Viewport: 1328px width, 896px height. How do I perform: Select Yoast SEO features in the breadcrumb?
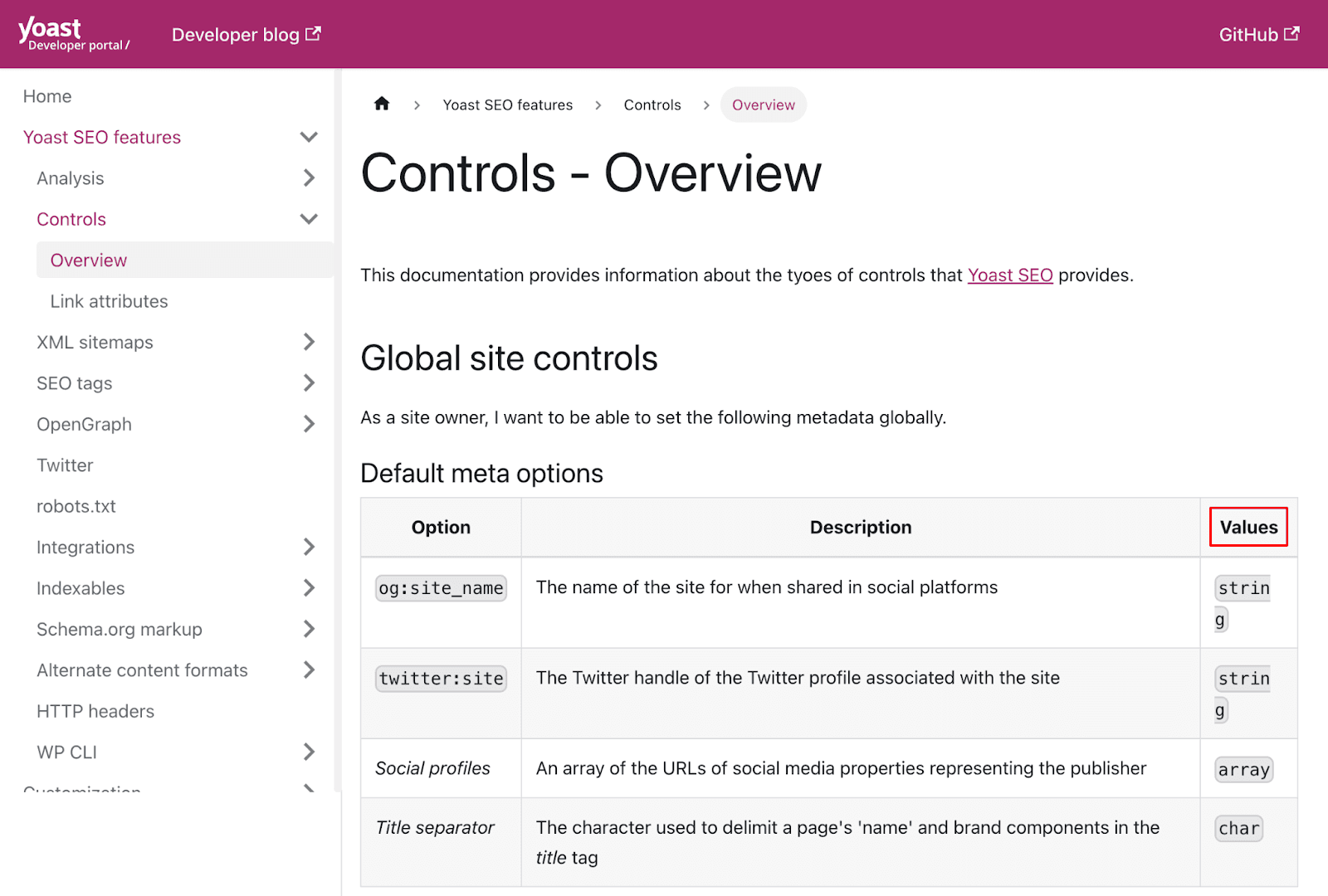click(x=507, y=105)
